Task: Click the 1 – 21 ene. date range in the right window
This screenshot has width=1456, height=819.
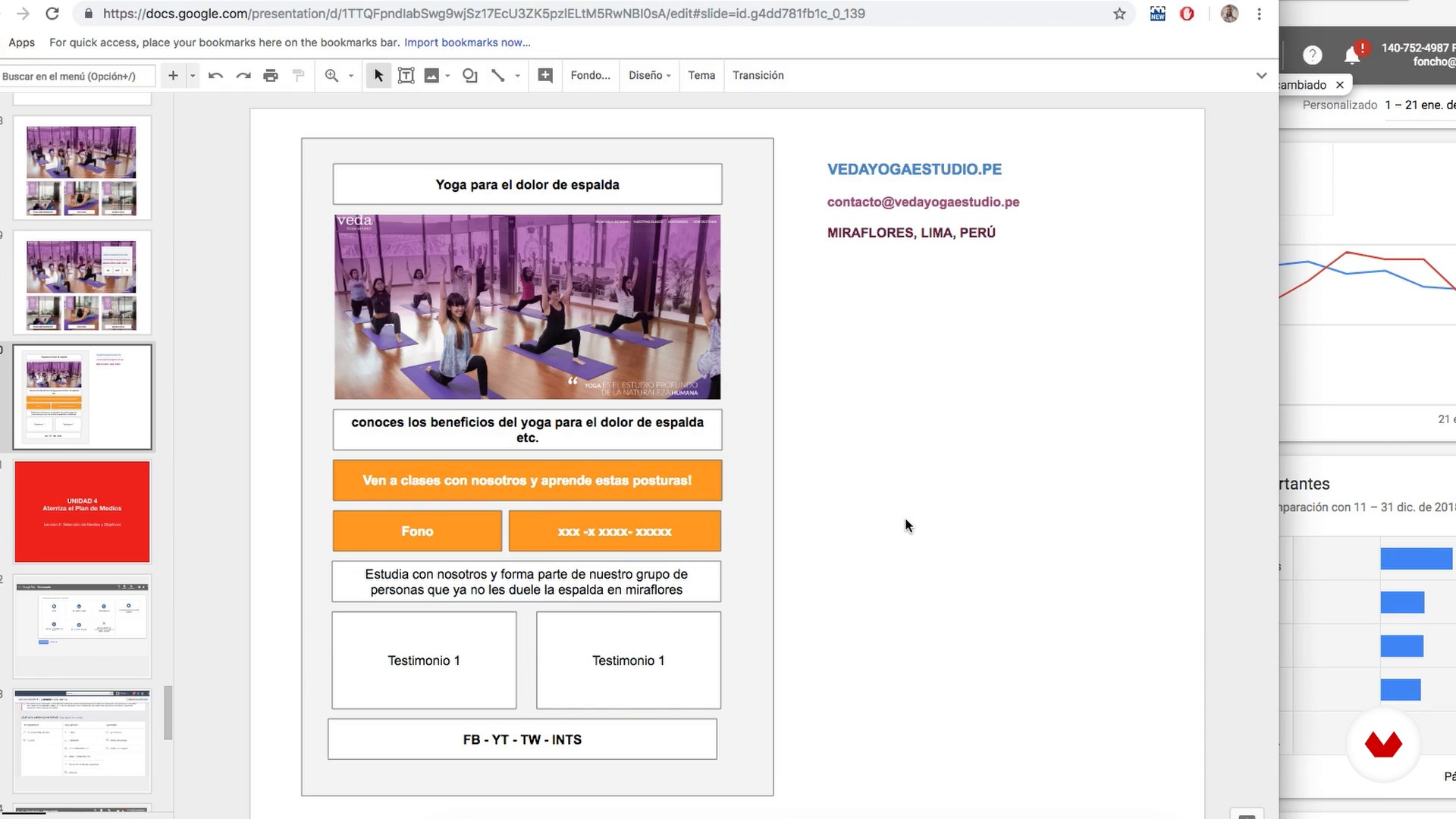Action: 1420,105
